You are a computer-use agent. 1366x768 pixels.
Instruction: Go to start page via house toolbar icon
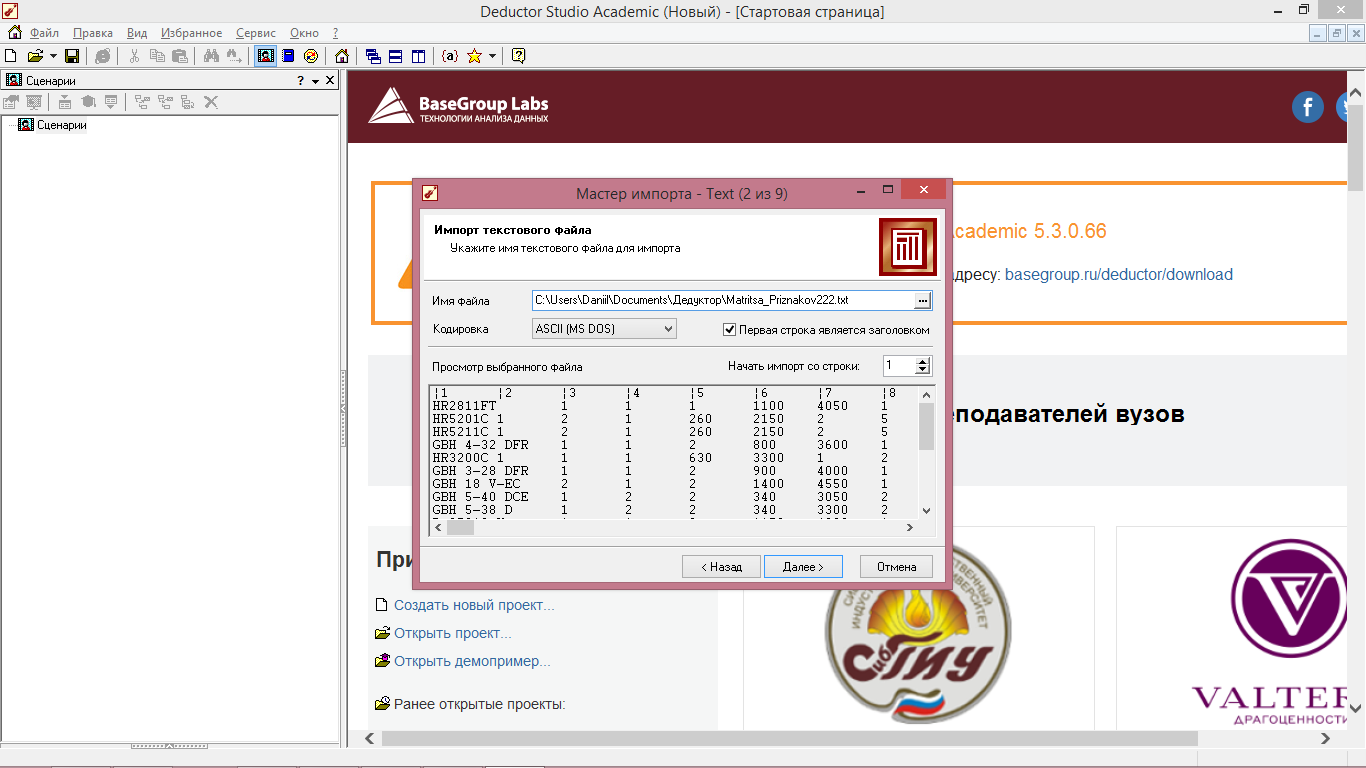tap(342, 56)
